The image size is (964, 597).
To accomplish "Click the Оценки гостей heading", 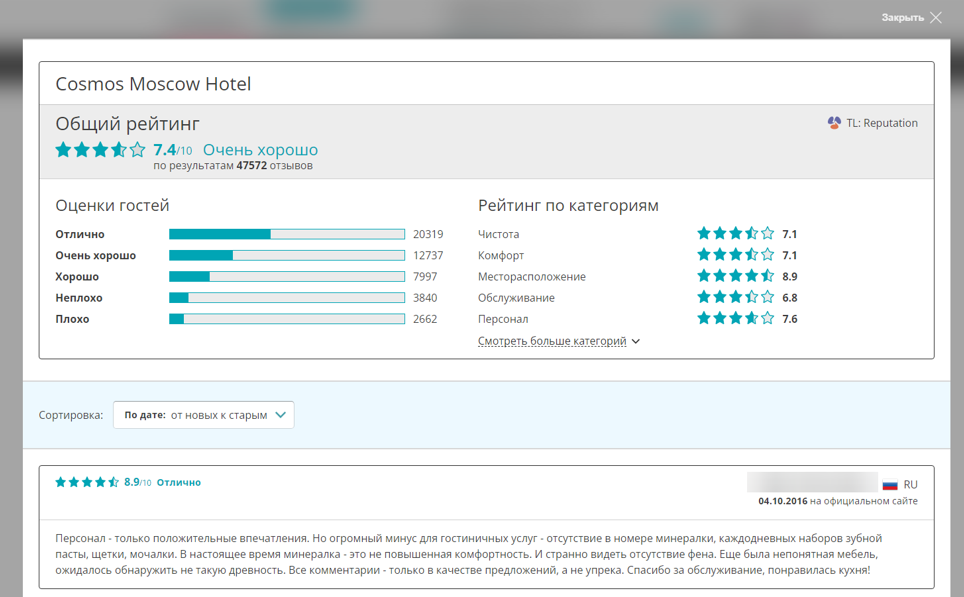I will (112, 205).
